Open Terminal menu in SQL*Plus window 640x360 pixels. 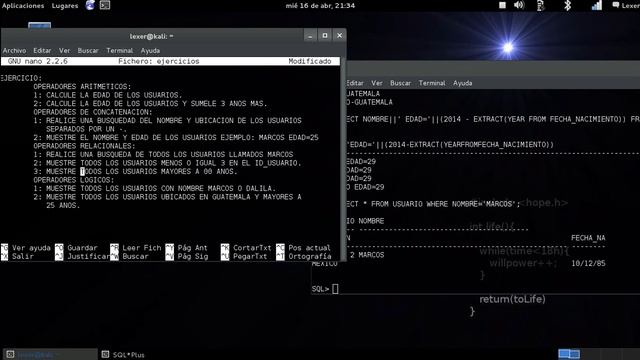click(432, 83)
